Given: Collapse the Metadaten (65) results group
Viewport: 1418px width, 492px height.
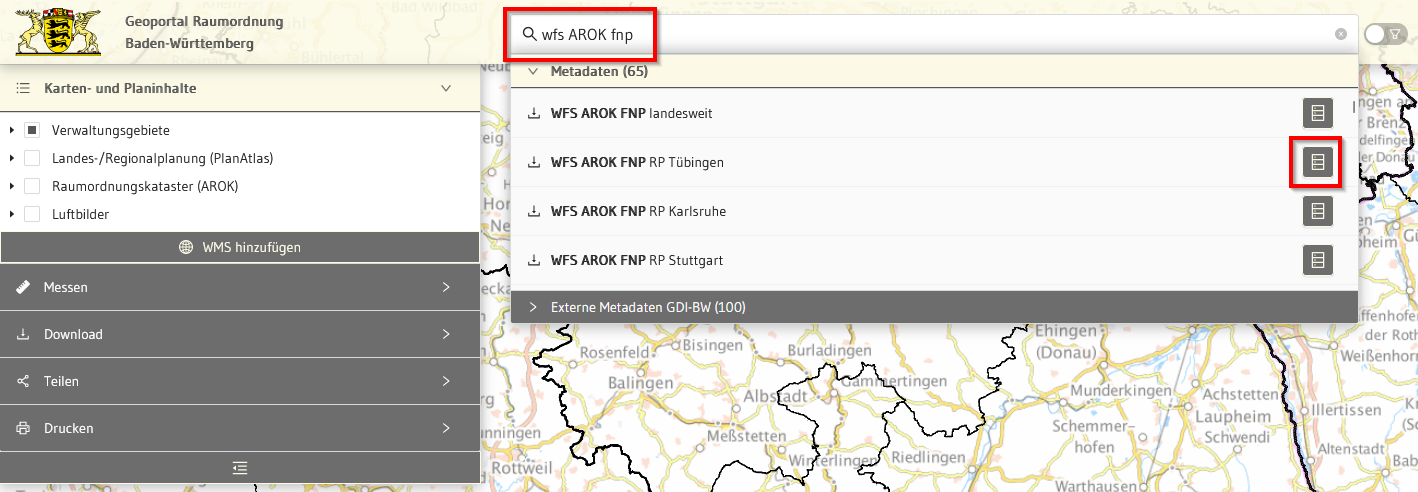Looking at the screenshot, I should coord(533,72).
